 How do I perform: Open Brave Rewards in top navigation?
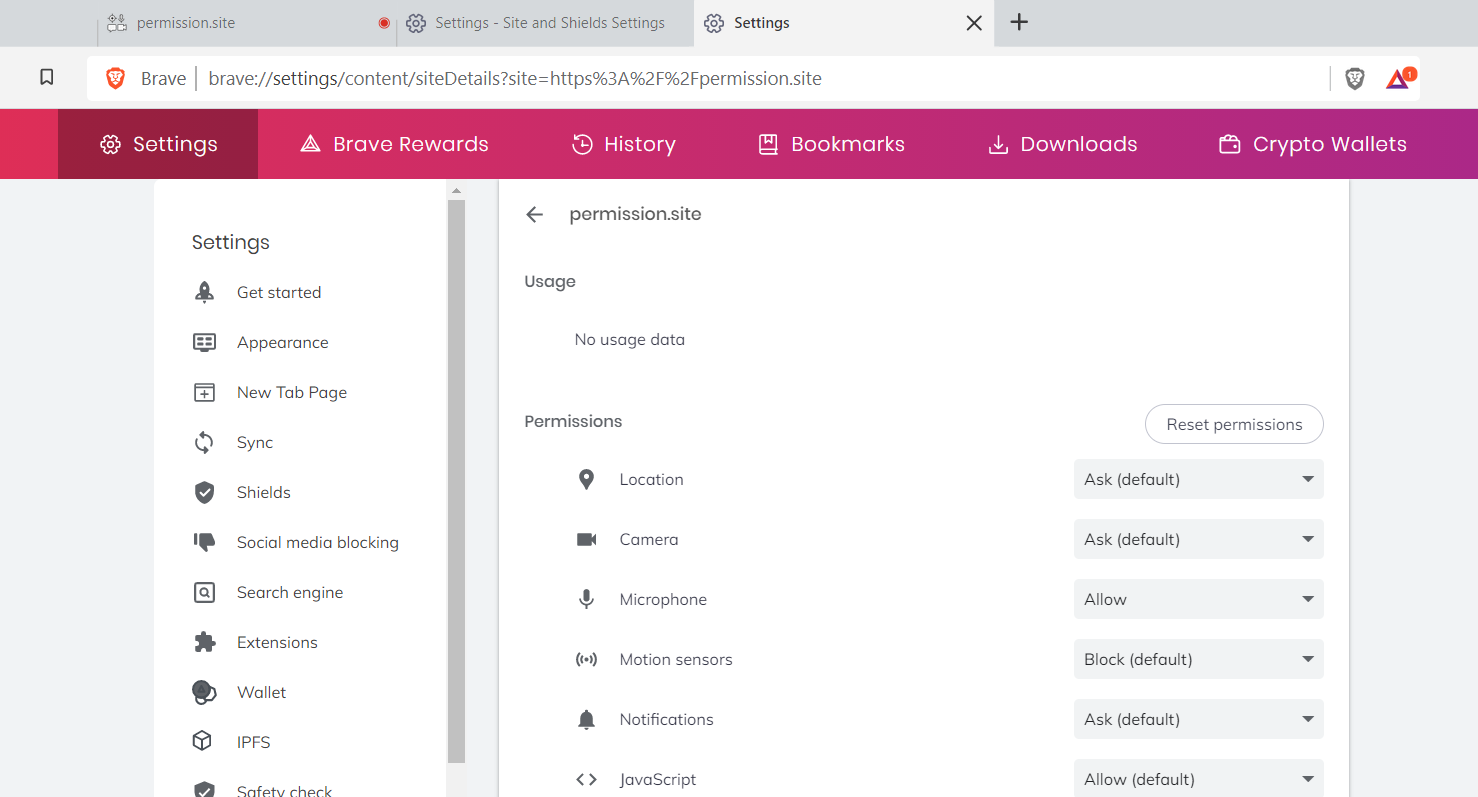(394, 144)
